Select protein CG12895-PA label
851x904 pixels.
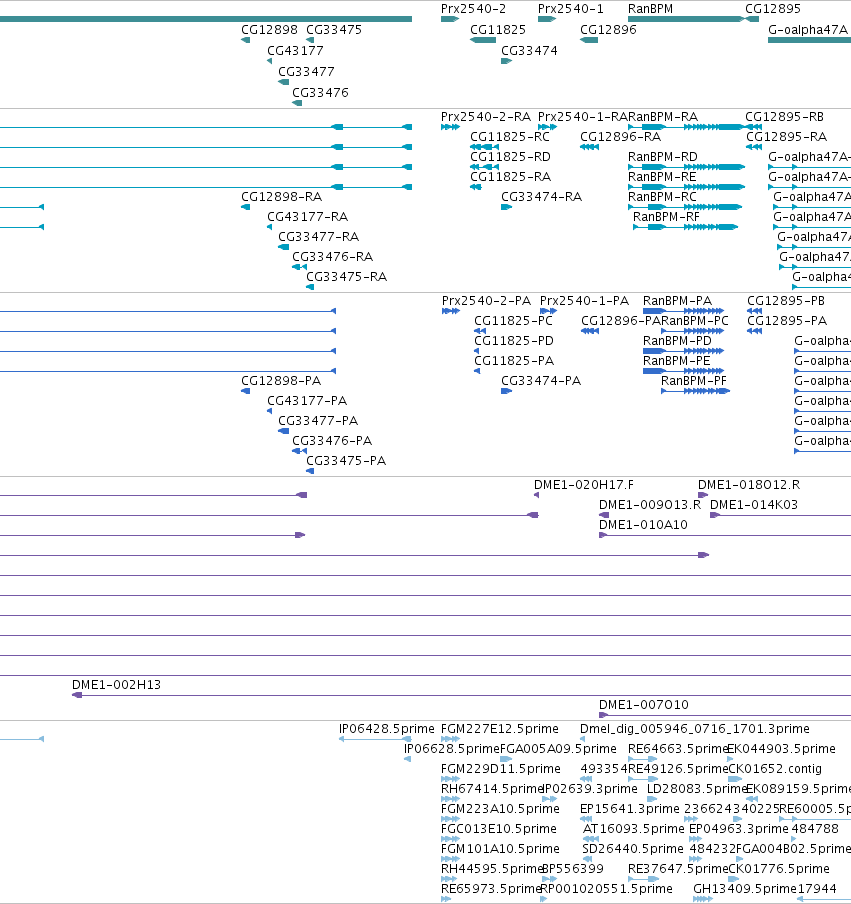point(787,321)
